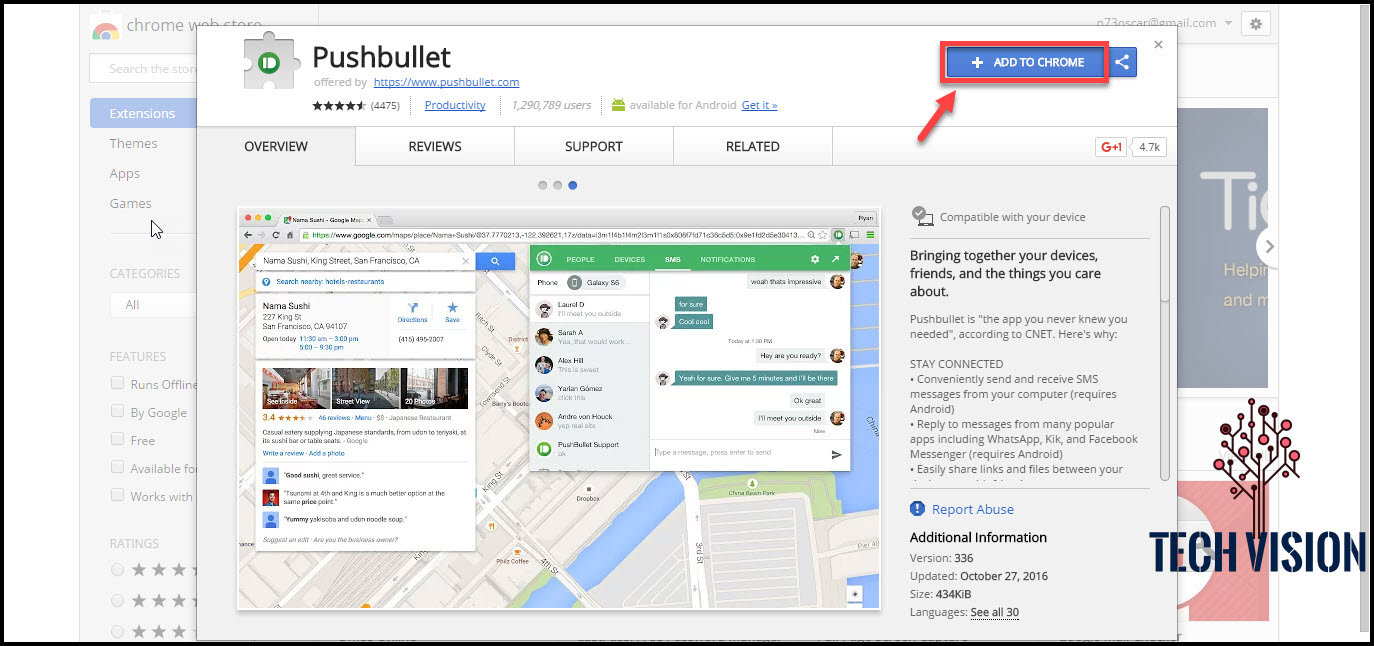
Task: Click the Report Abuse exclamation icon
Action: coord(917,509)
